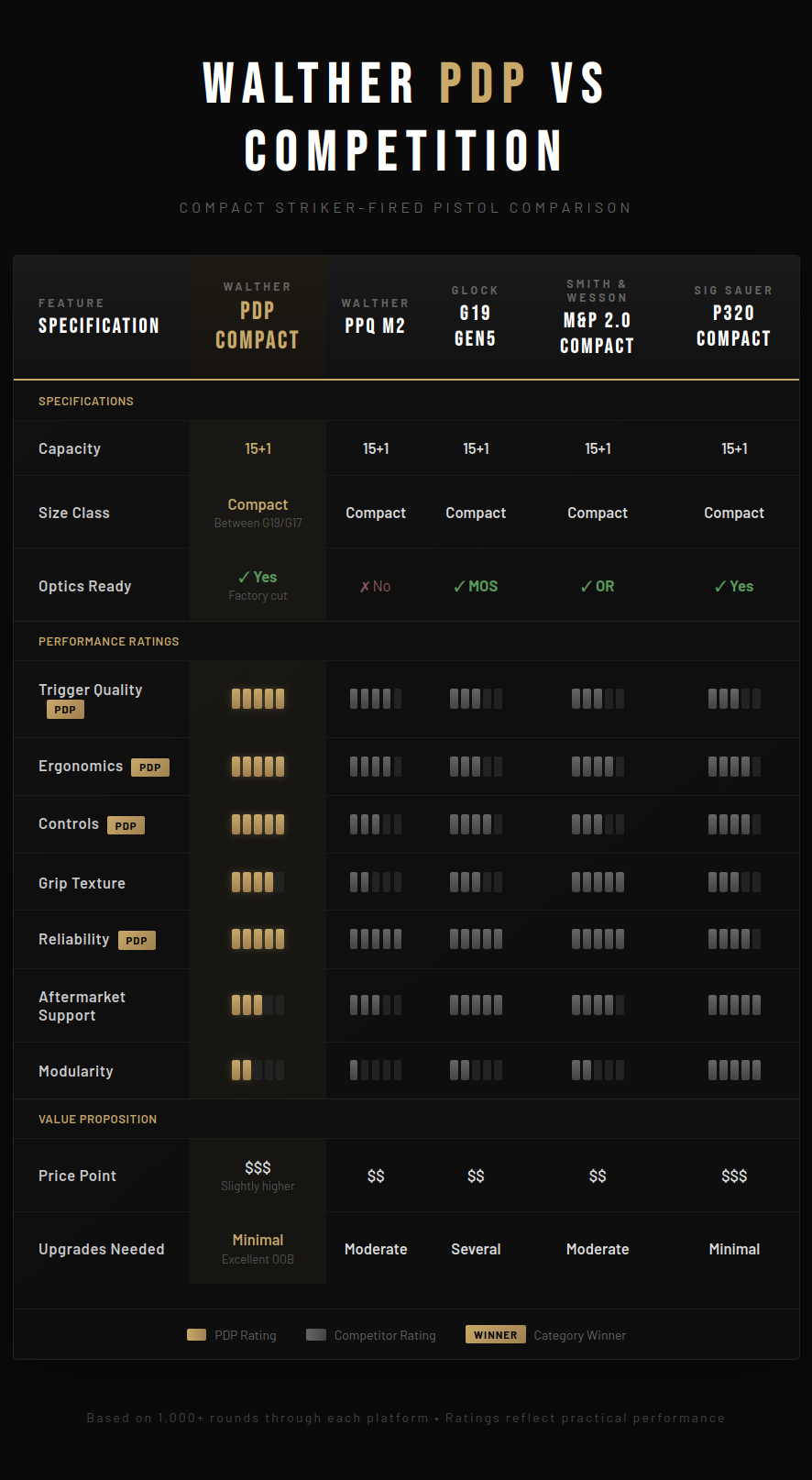Click the red X No optics marker
The width and height of the screenshot is (812, 1480).
click(376, 586)
